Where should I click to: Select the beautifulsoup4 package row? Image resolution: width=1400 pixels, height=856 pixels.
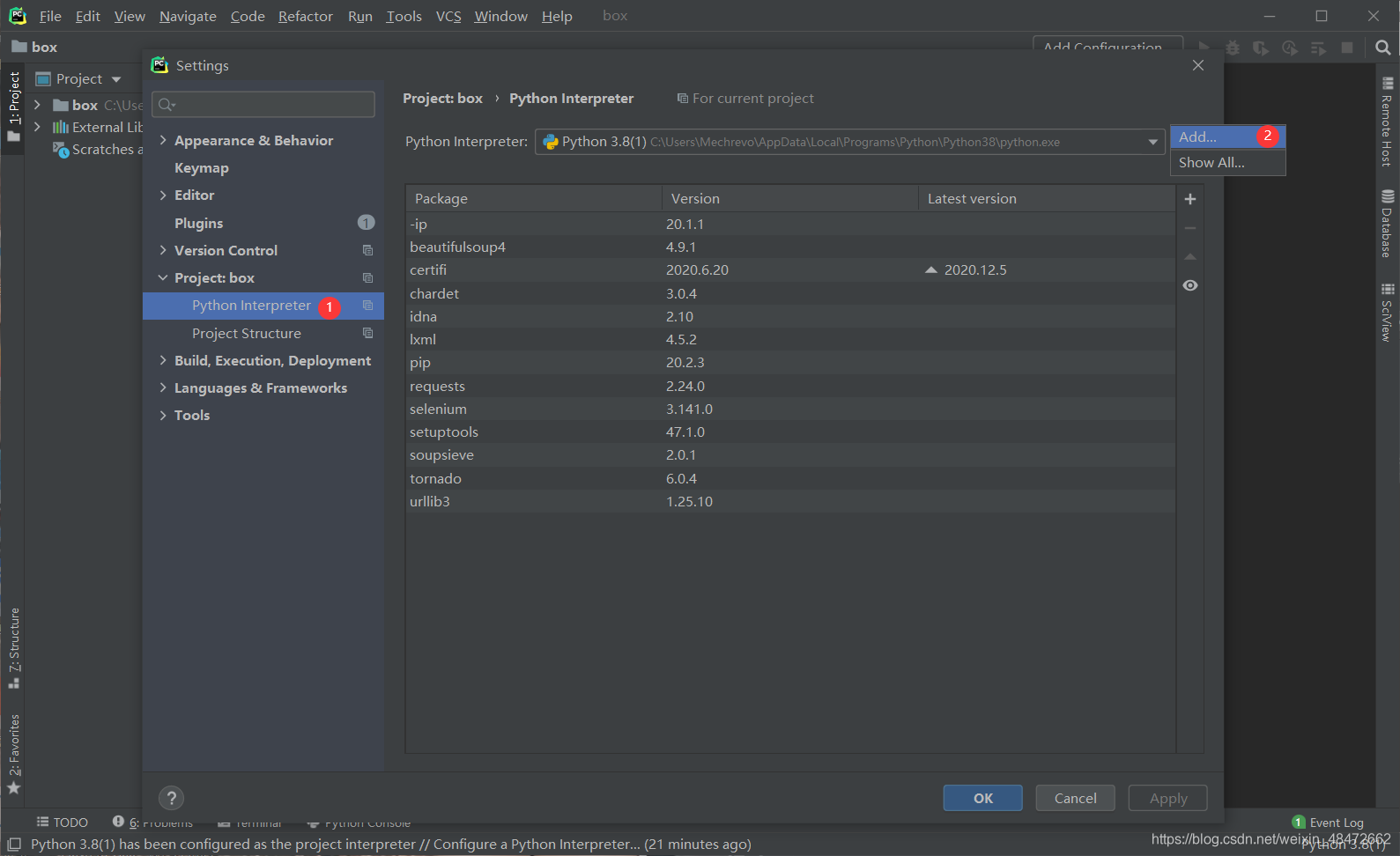point(790,247)
